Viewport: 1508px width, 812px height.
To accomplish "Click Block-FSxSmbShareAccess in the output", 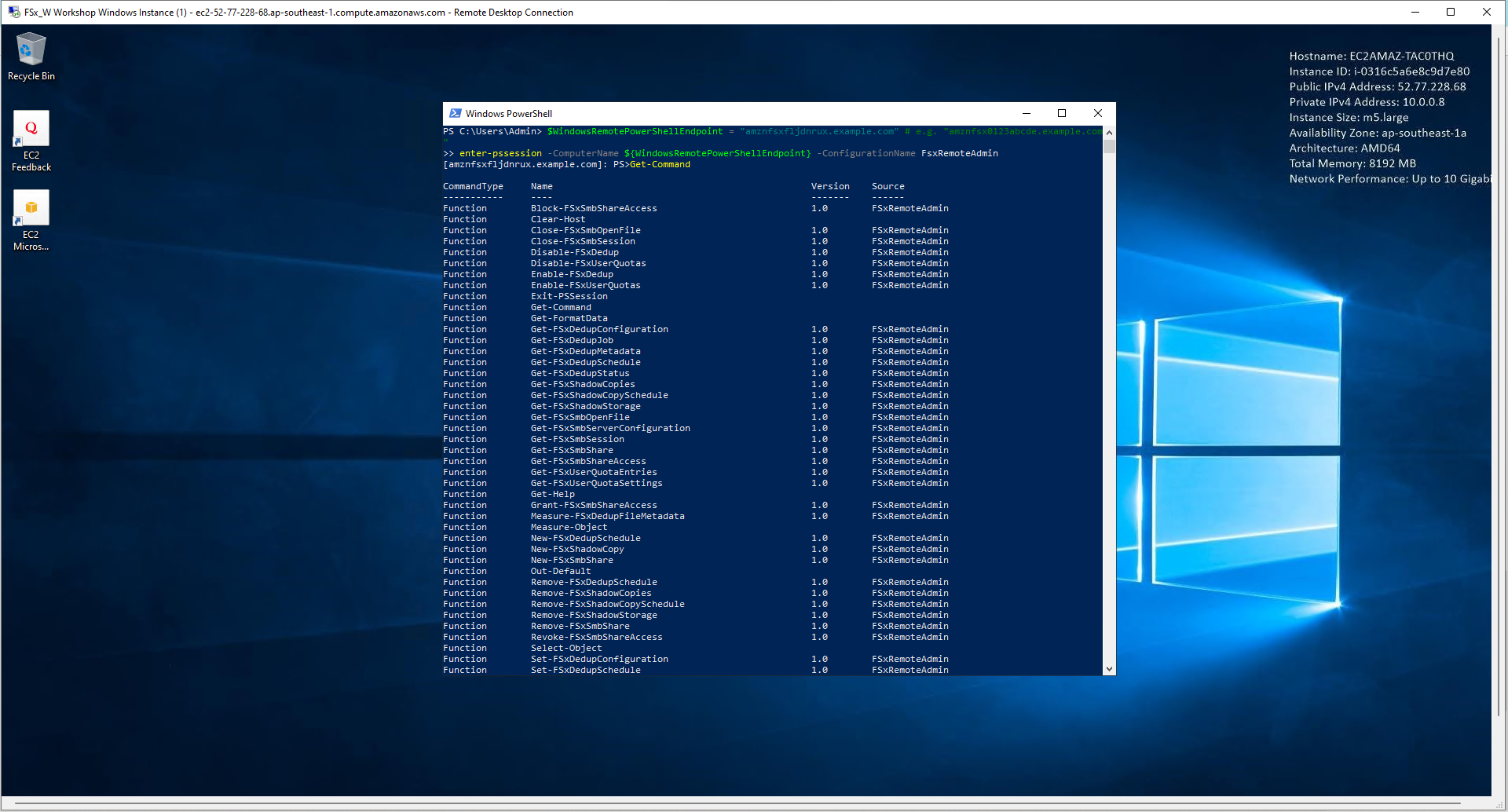I will click(594, 208).
